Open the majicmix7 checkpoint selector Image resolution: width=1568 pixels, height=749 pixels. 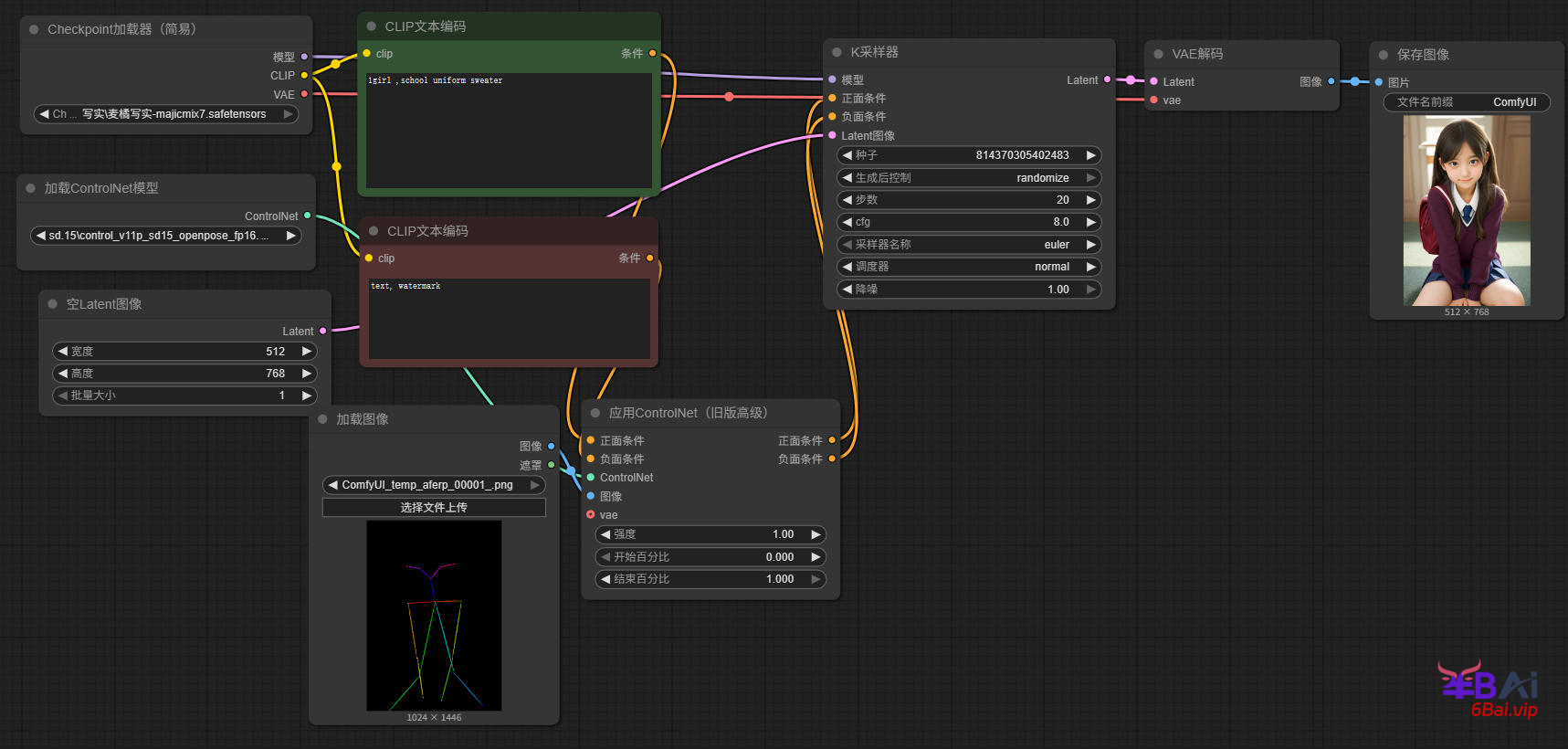click(166, 114)
